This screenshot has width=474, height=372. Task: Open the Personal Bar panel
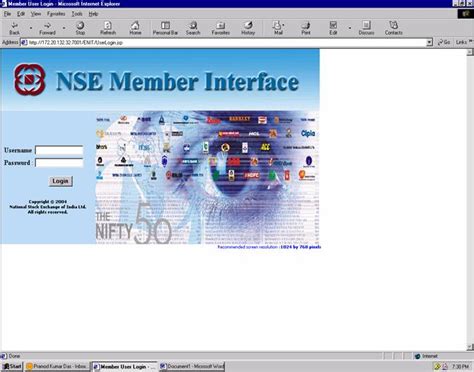(x=165, y=28)
